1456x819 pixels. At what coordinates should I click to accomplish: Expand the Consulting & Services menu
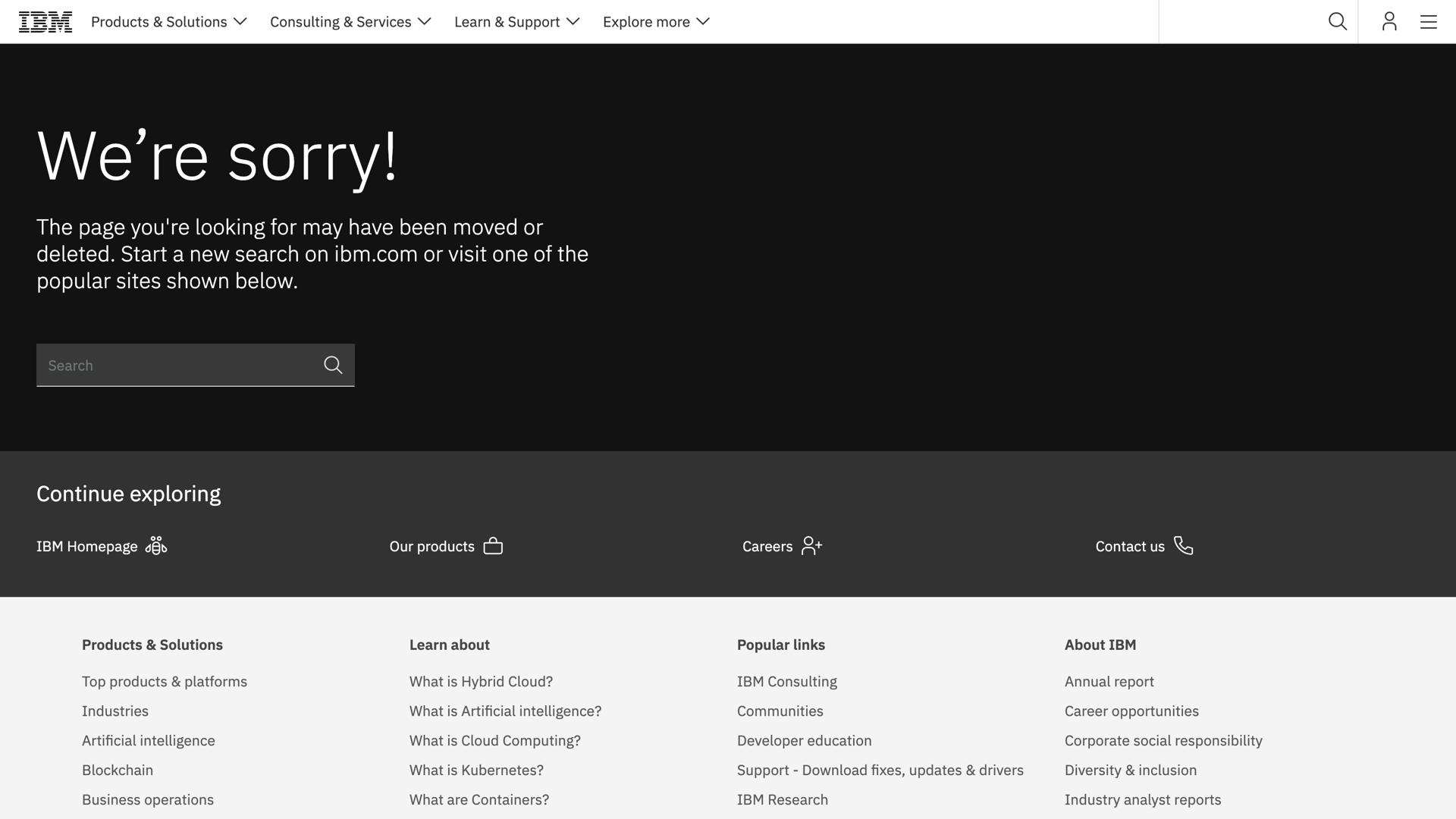point(350,21)
